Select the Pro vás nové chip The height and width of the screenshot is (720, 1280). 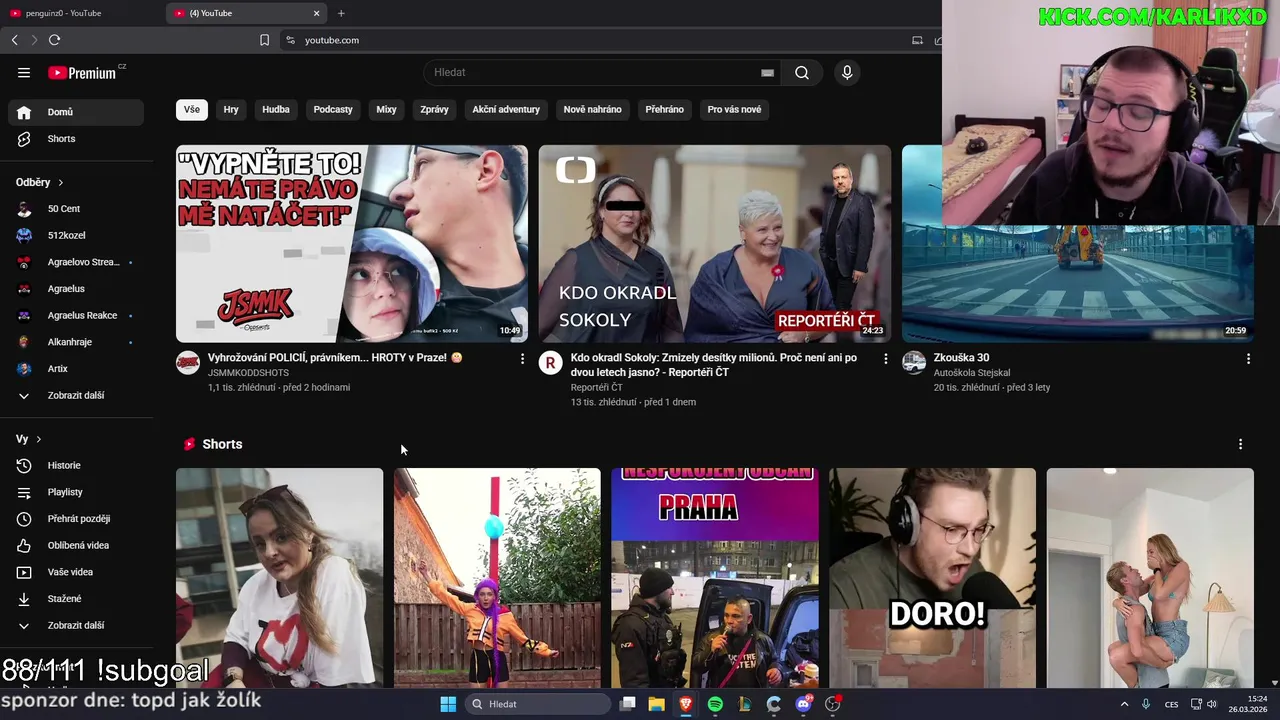[734, 110]
